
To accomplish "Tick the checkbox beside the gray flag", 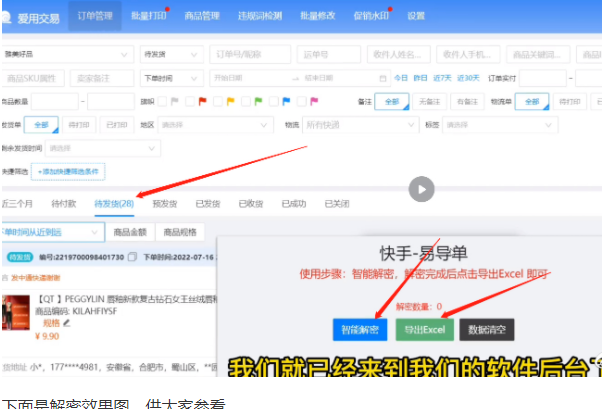I will (162, 101).
